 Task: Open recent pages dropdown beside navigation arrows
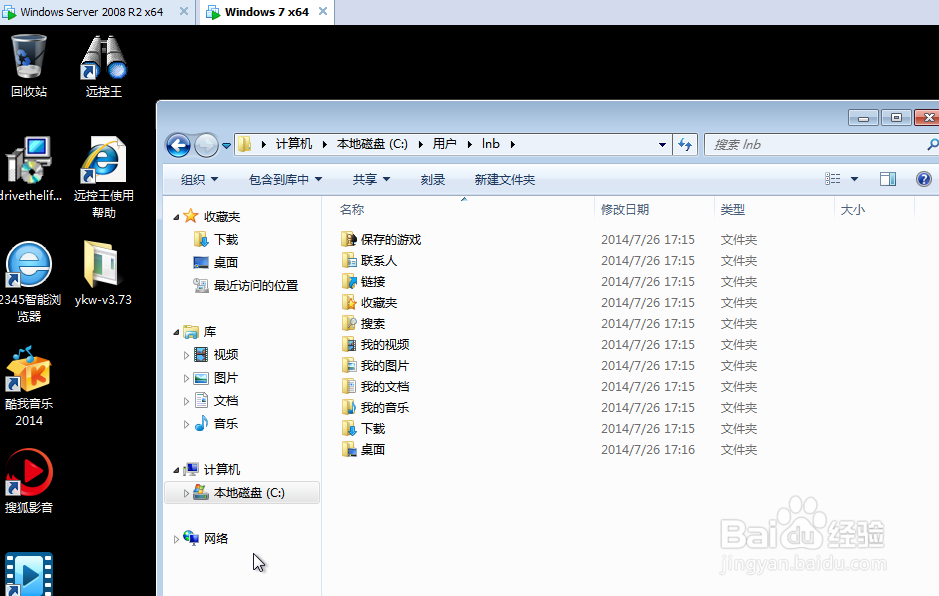(226, 145)
